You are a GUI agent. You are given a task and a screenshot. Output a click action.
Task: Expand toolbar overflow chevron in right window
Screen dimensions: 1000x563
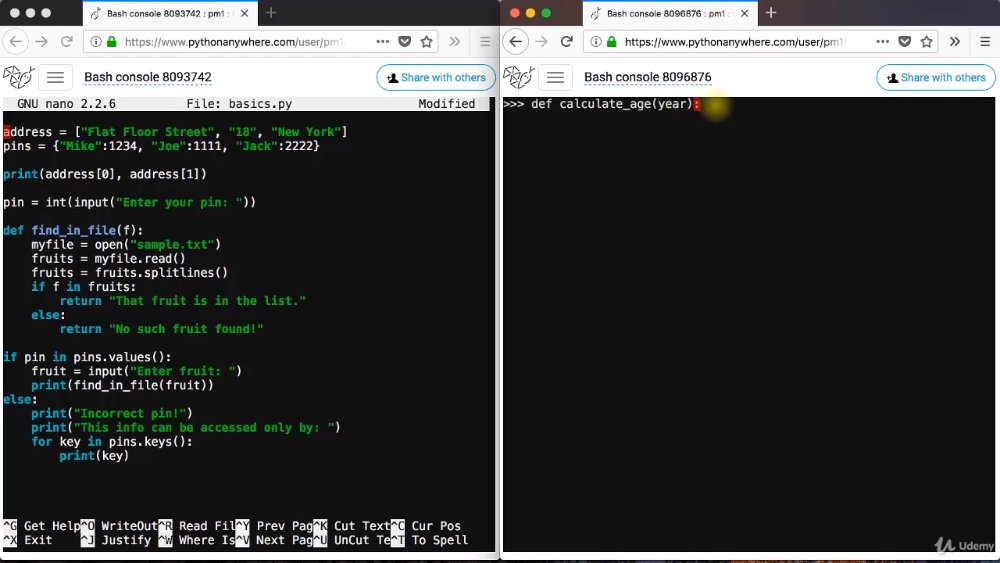click(955, 41)
